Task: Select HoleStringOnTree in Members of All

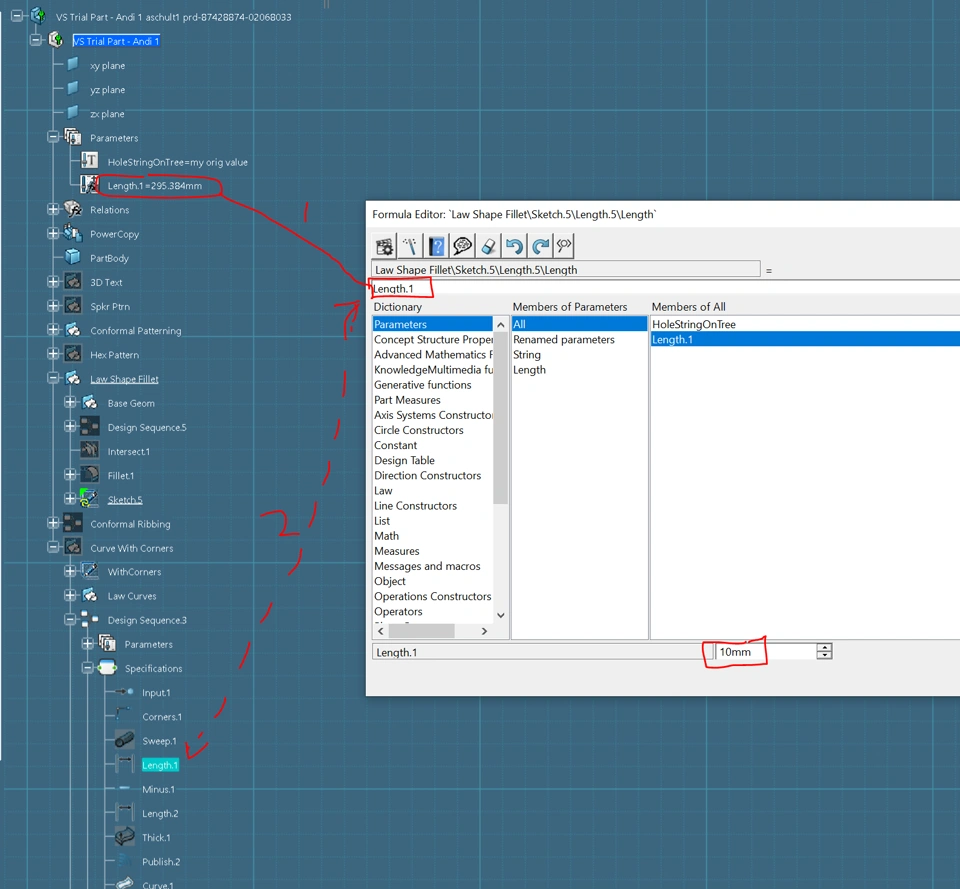Action: (x=694, y=324)
